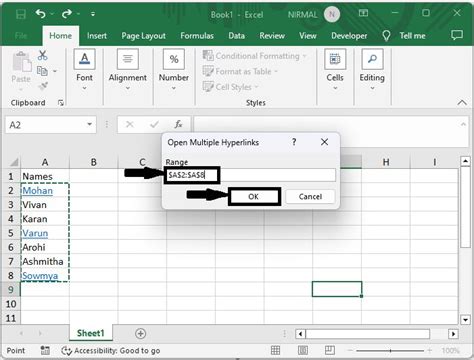The width and height of the screenshot is (474, 360).
Task: Switch to Normal view icon
Action: (275, 350)
